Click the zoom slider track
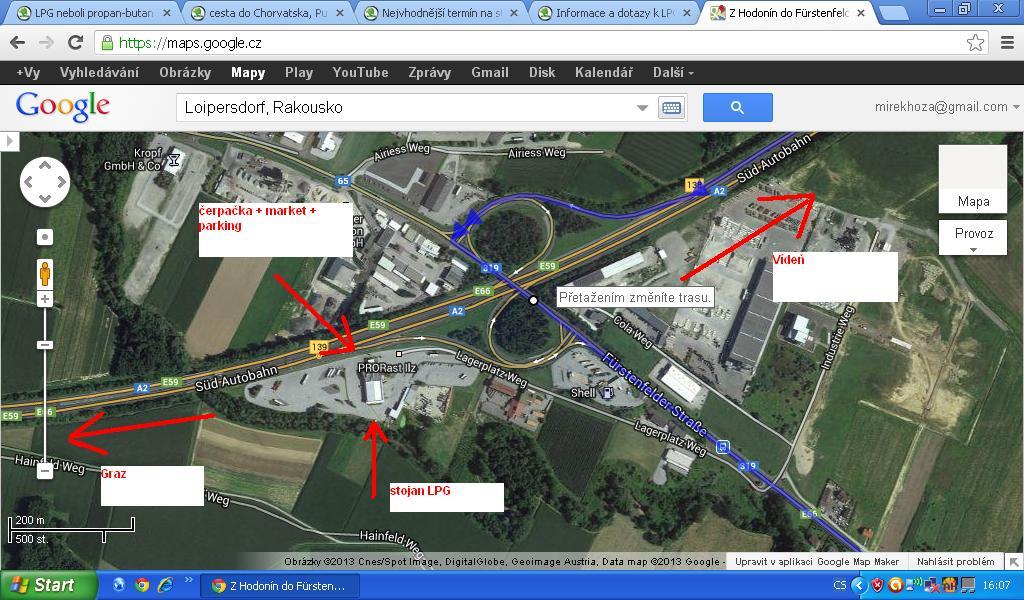Viewport: 1024px width, 600px height. [x=45, y=400]
